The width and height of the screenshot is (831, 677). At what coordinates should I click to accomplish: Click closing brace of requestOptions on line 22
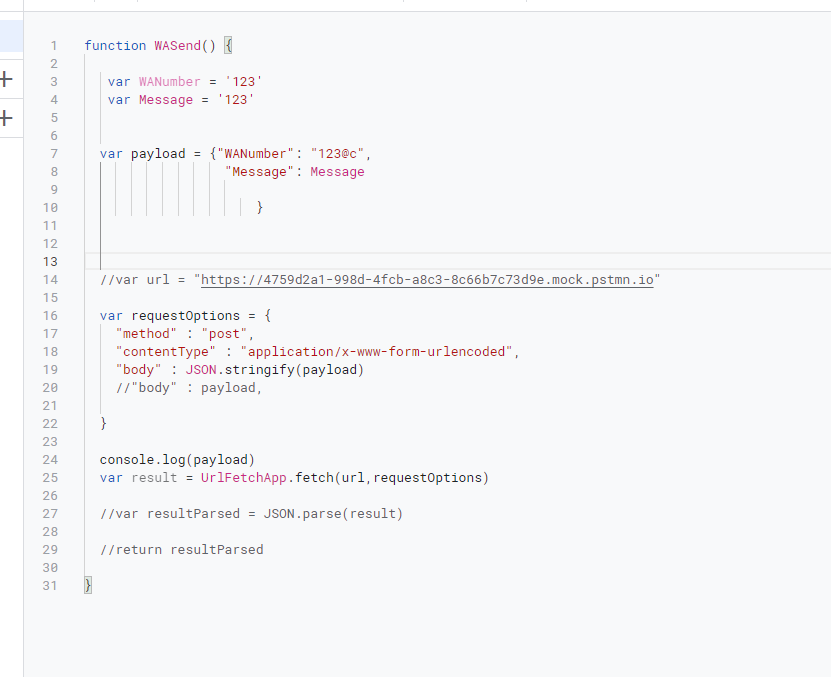click(x=103, y=423)
